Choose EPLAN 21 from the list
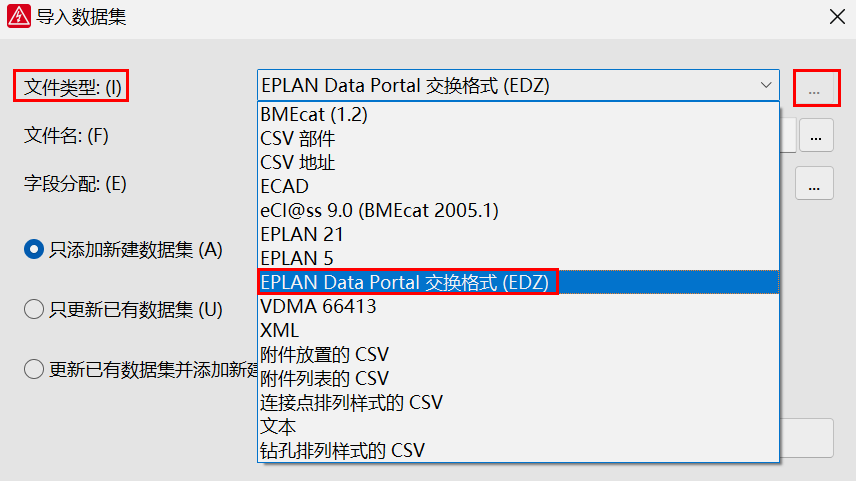Screen dimensions: 856x481 [302, 235]
